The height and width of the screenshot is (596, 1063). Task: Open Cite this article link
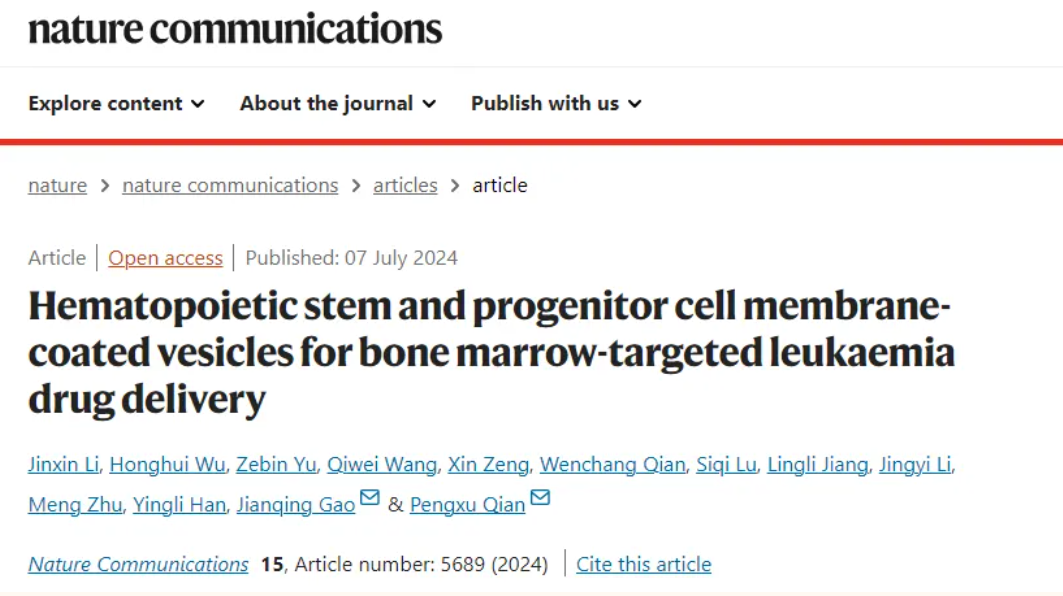pos(643,564)
